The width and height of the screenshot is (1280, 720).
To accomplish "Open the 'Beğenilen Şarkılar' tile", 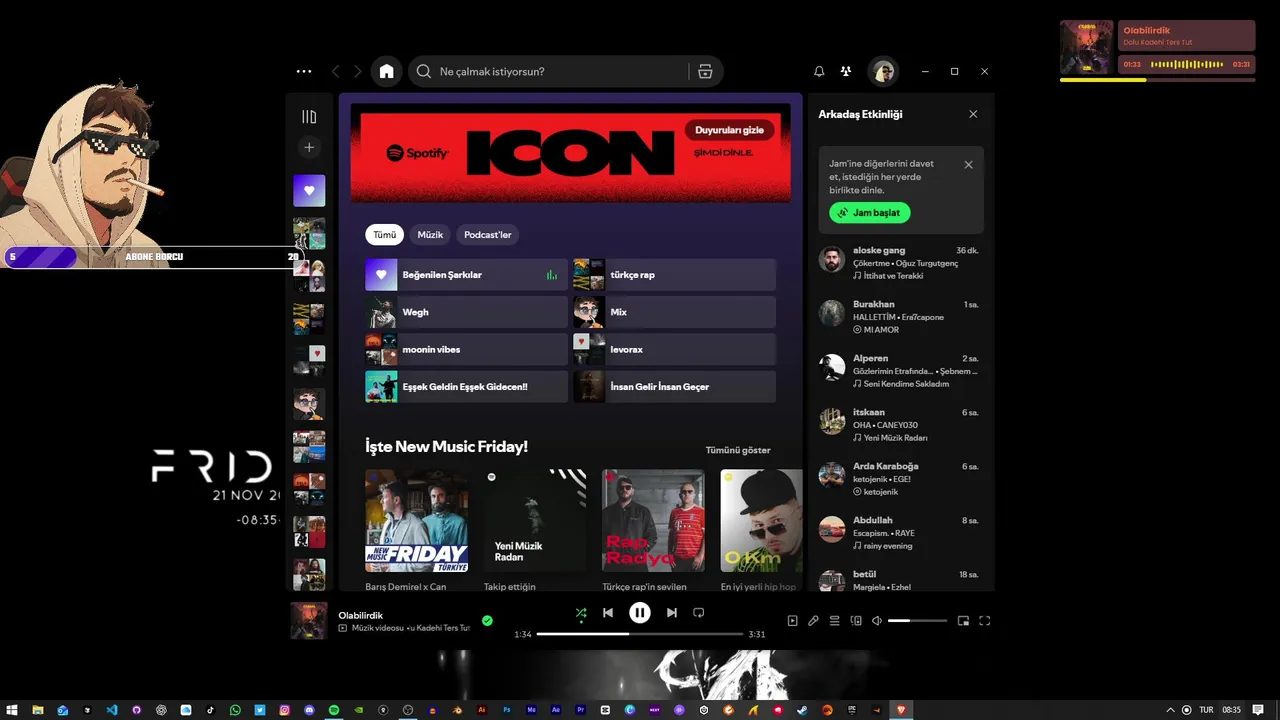I will click(x=466, y=275).
